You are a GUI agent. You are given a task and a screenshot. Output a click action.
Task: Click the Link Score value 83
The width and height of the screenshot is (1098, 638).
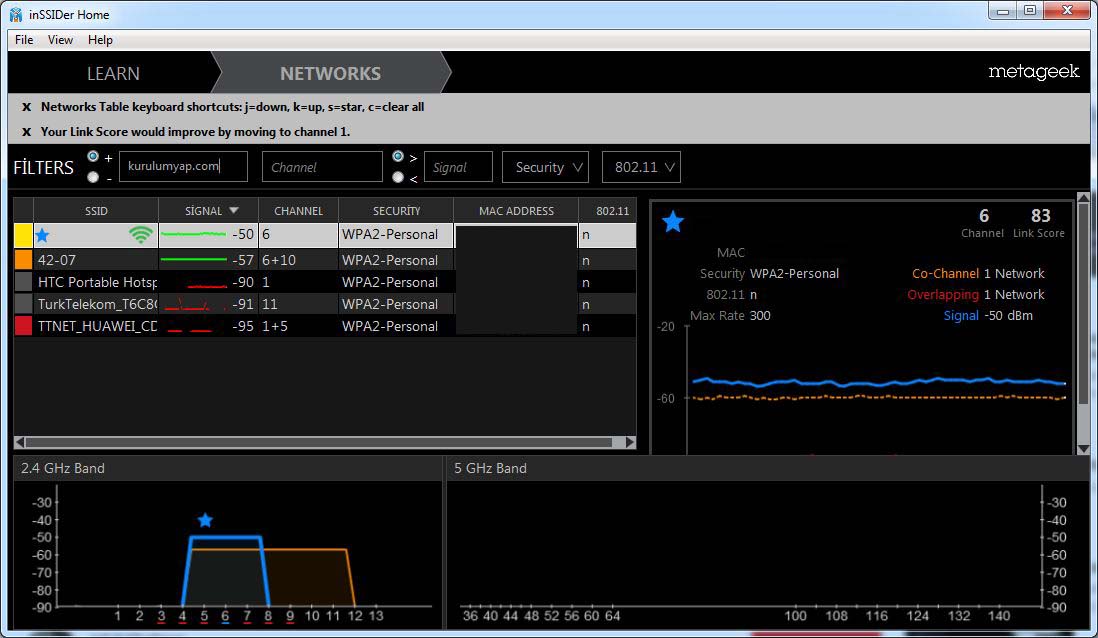point(1041,216)
